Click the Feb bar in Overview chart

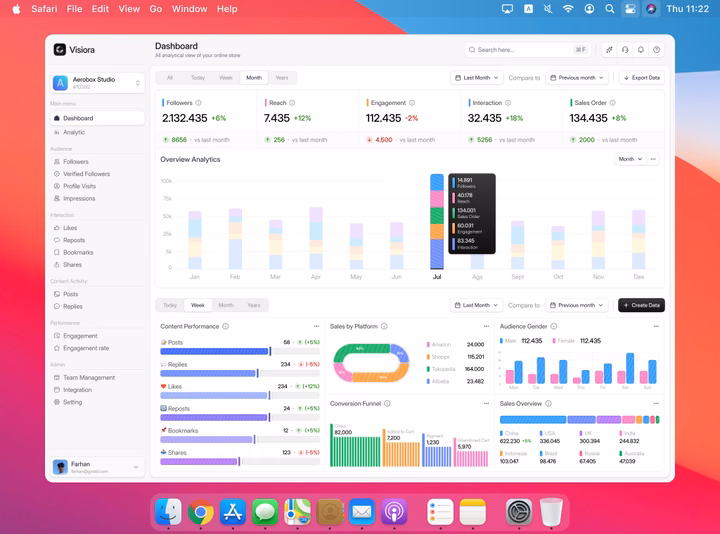click(x=235, y=239)
